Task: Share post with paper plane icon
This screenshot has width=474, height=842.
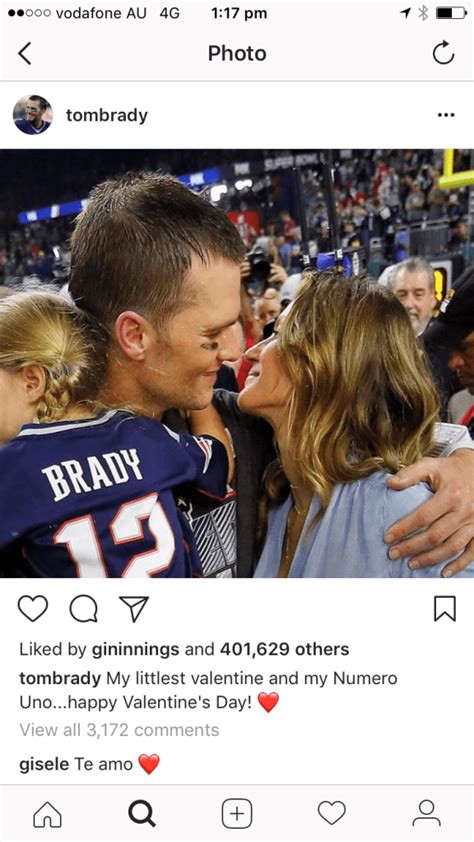Action: pos(134,609)
